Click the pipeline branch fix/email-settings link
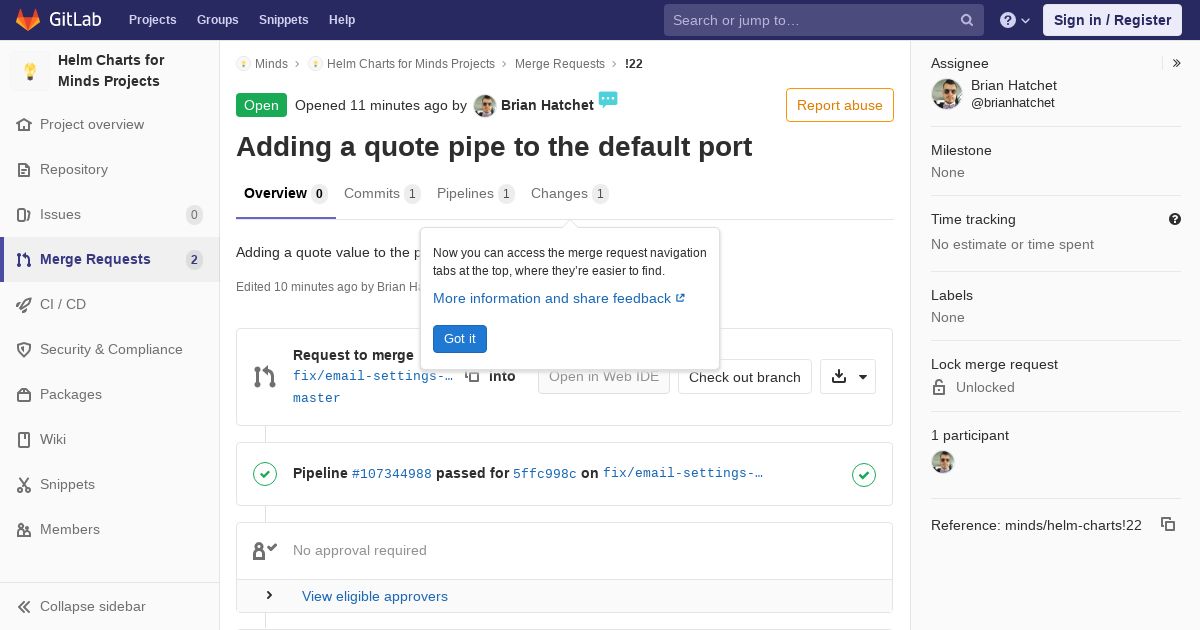This screenshot has height=630, width=1200. (x=683, y=474)
